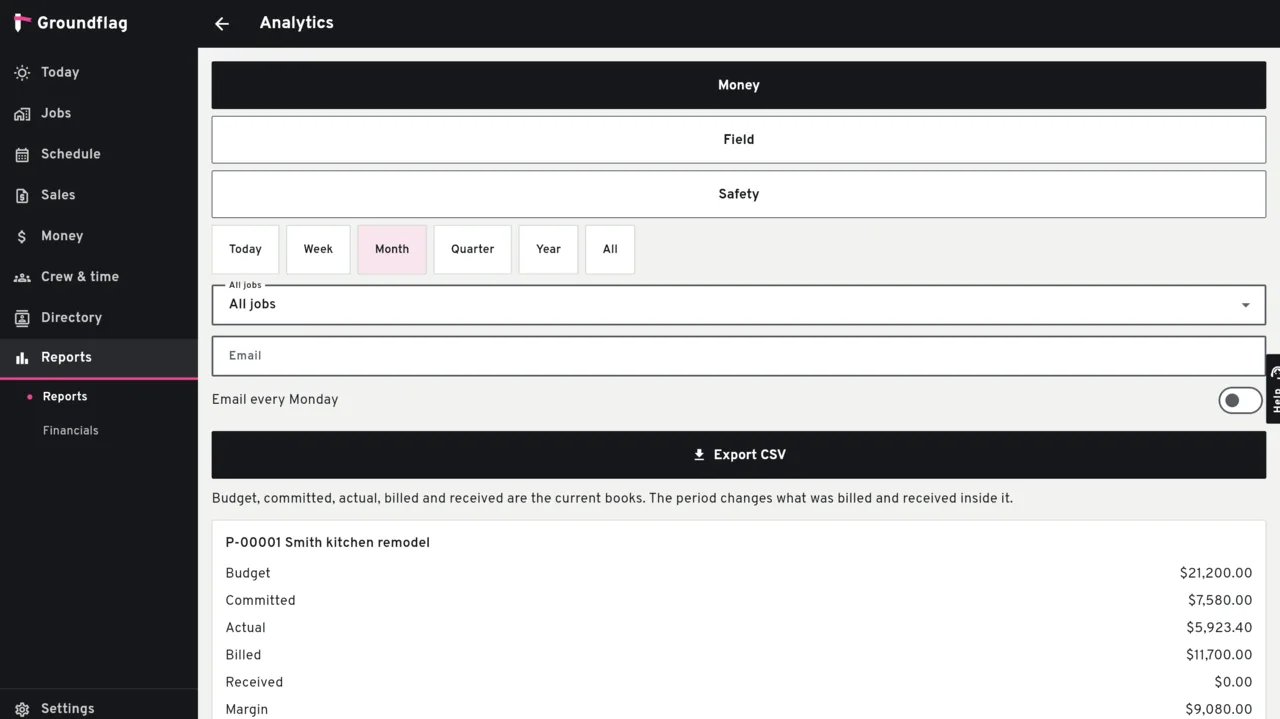Enable the Email every Monday switch
Image resolution: width=1280 pixels, height=719 pixels.
click(x=1240, y=400)
